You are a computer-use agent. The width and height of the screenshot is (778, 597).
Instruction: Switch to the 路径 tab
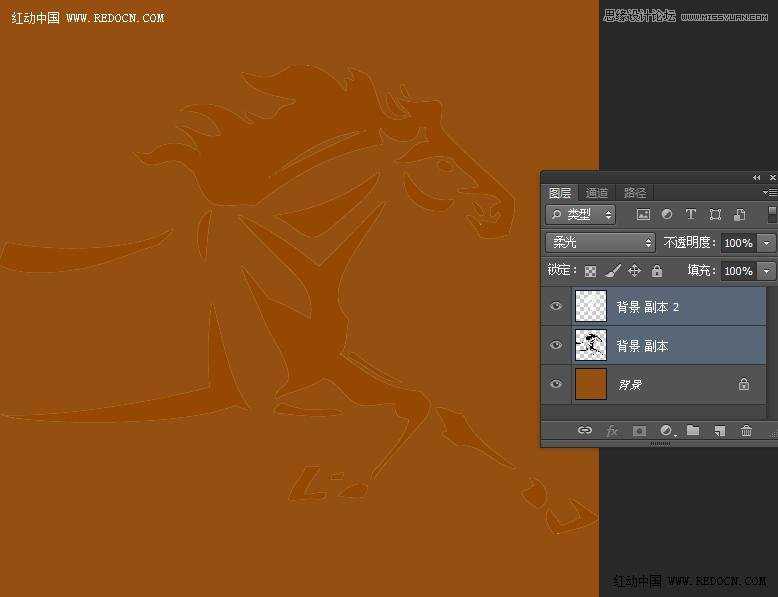635,193
